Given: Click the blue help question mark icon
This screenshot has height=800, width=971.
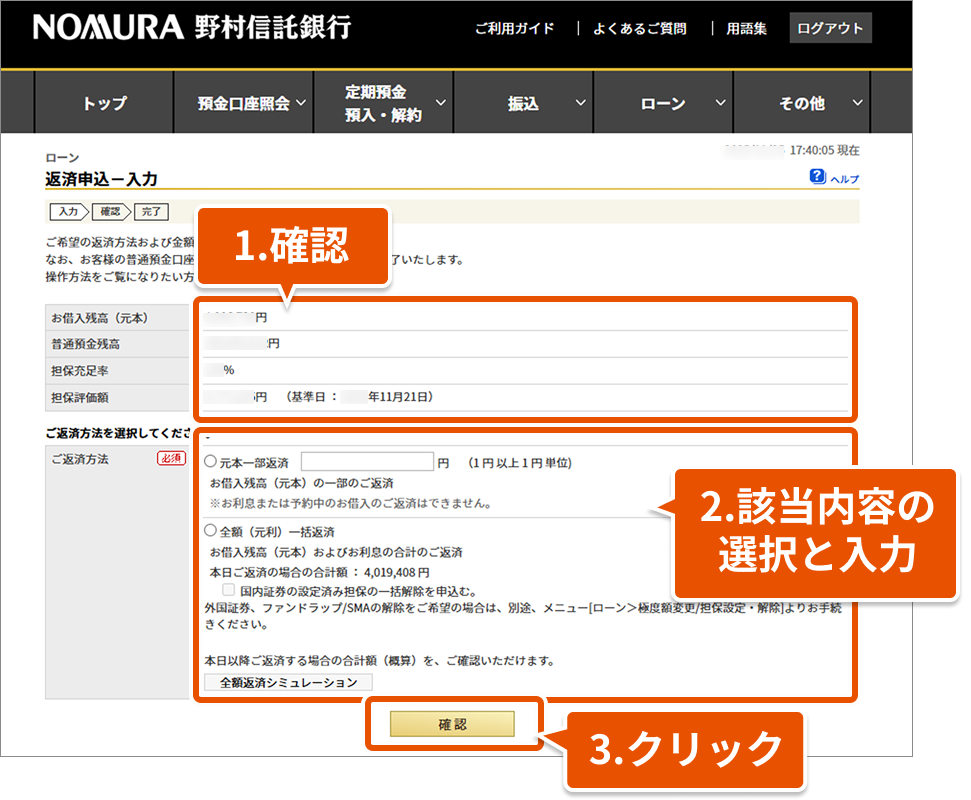Looking at the screenshot, I should 817,177.
